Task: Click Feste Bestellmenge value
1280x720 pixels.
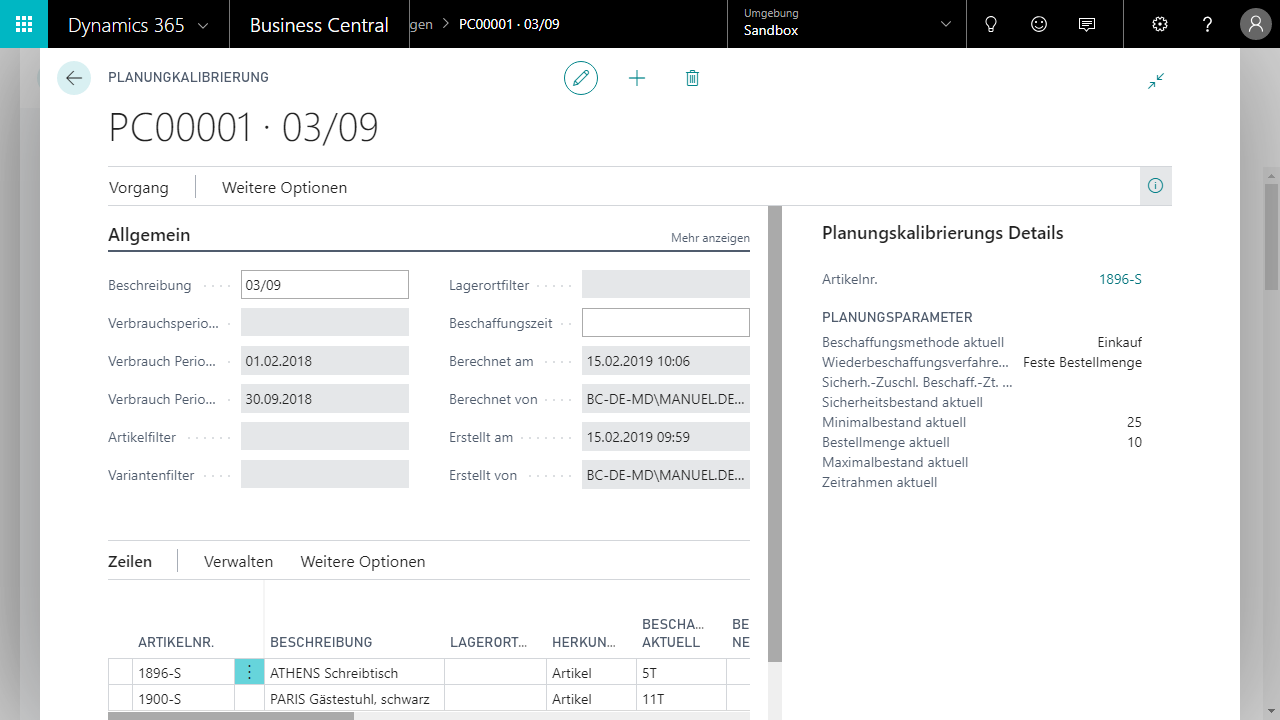Action: pyautogui.click(x=1082, y=362)
